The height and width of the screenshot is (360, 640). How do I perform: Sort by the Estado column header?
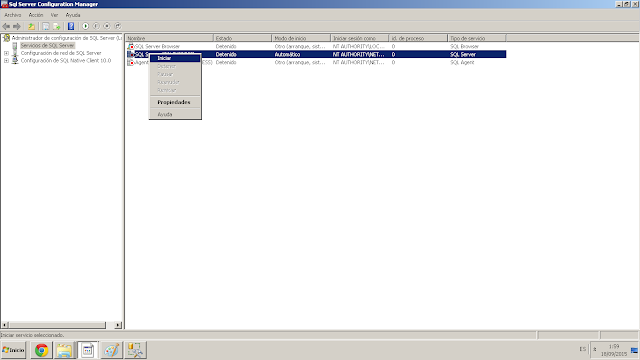click(242, 38)
